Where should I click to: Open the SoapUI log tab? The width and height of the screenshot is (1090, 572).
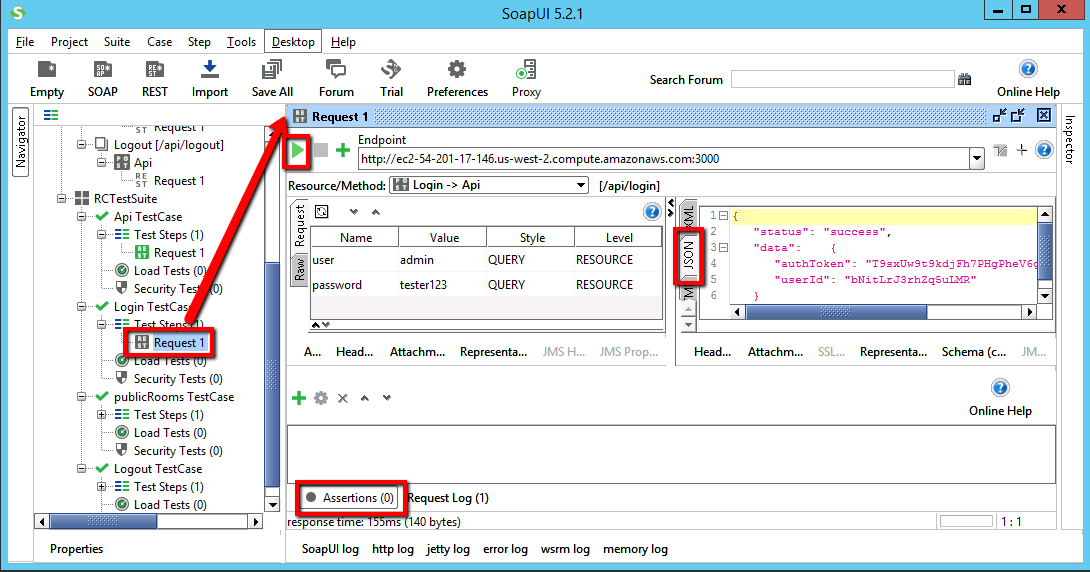pos(330,549)
